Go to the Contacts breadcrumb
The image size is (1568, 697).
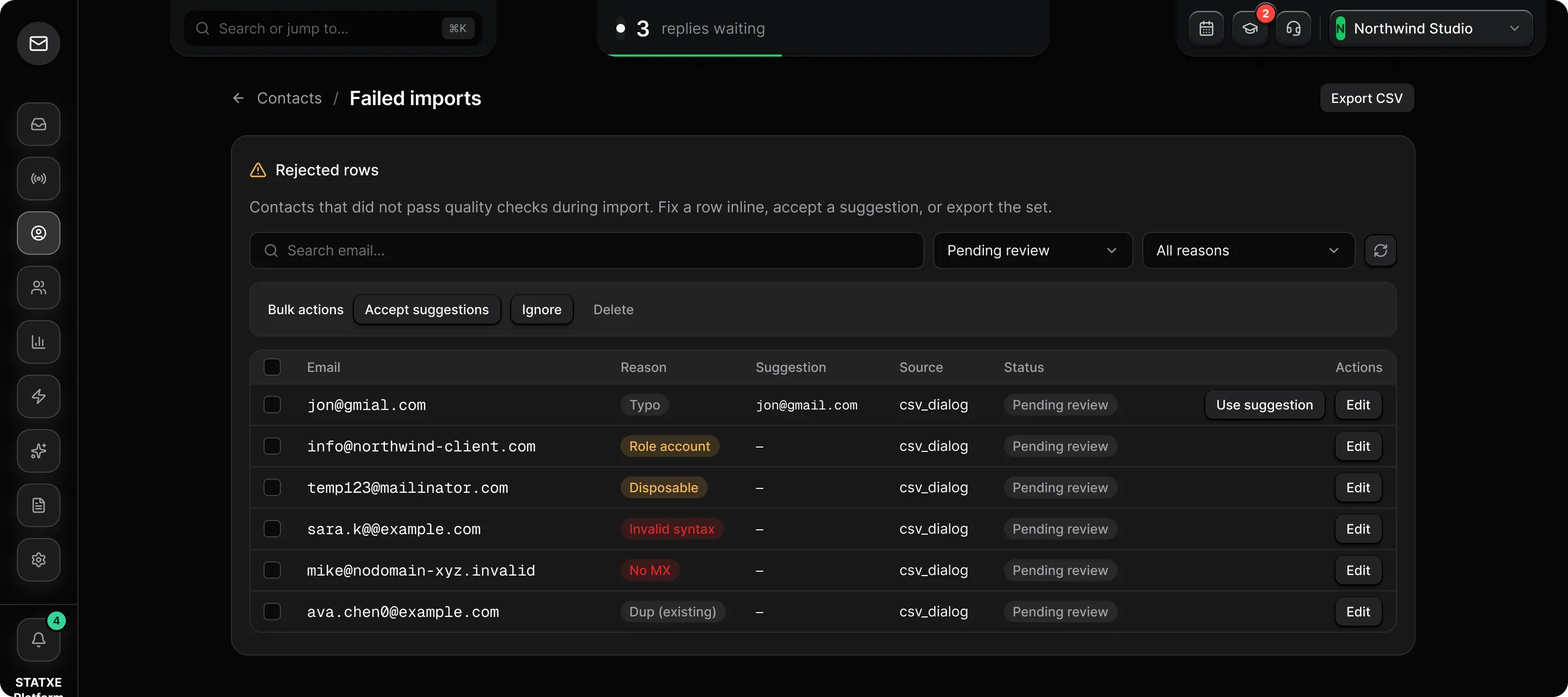point(289,98)
